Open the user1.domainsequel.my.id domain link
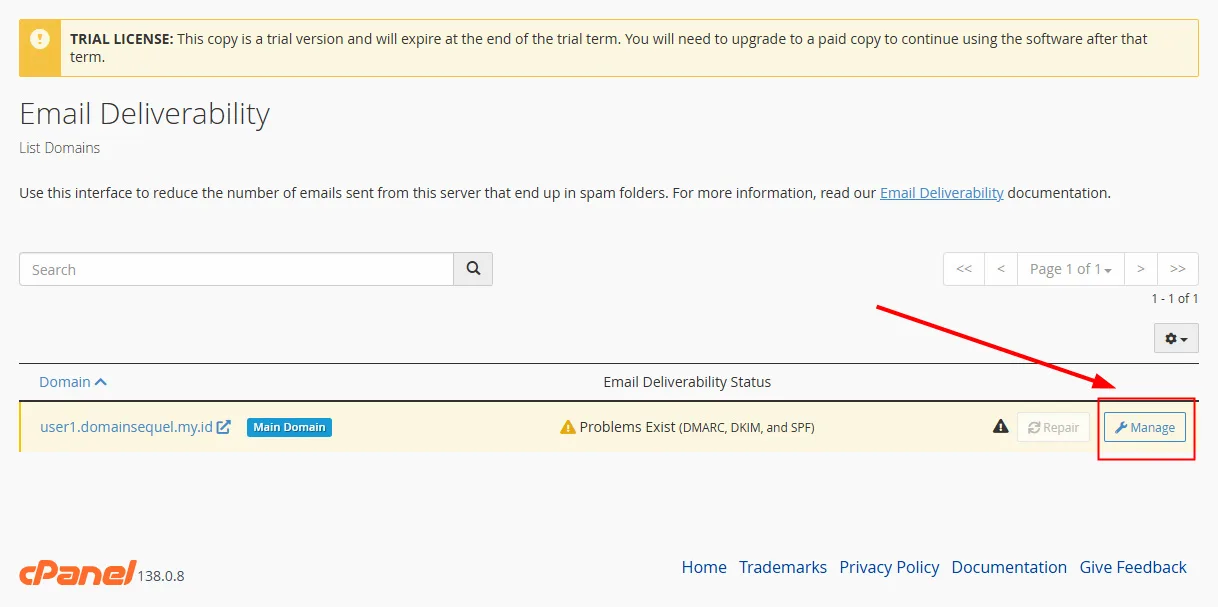1218x607 pixels. tap(126, 427)
